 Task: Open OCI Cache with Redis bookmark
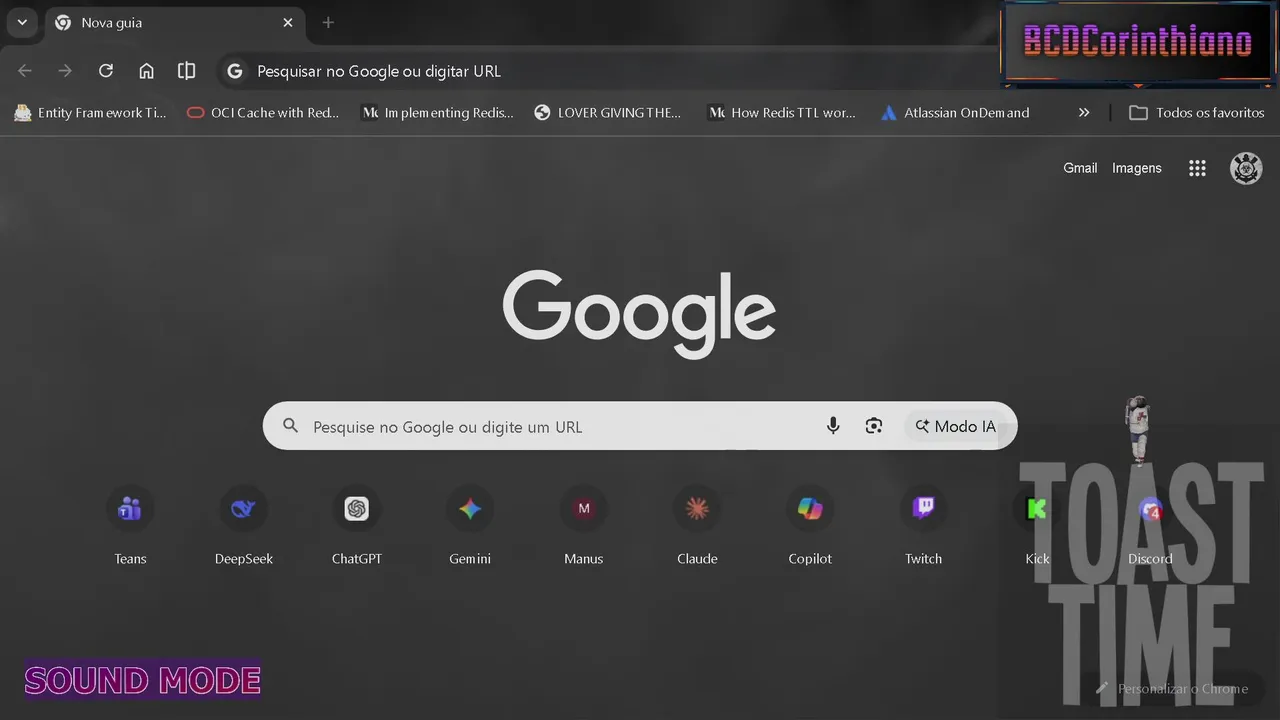pyautogui.click(x=264, y=113)
